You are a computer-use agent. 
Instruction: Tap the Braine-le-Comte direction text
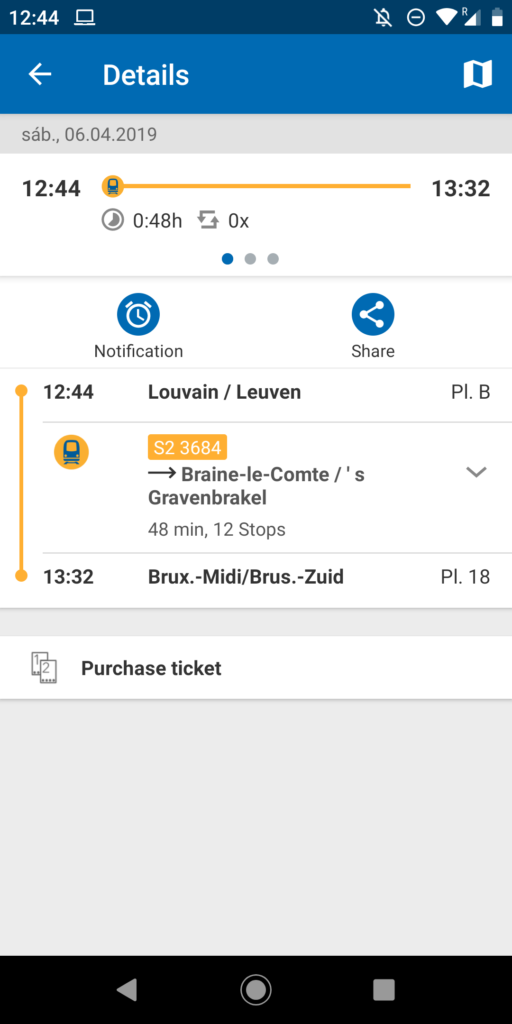(x=256, y=487)
